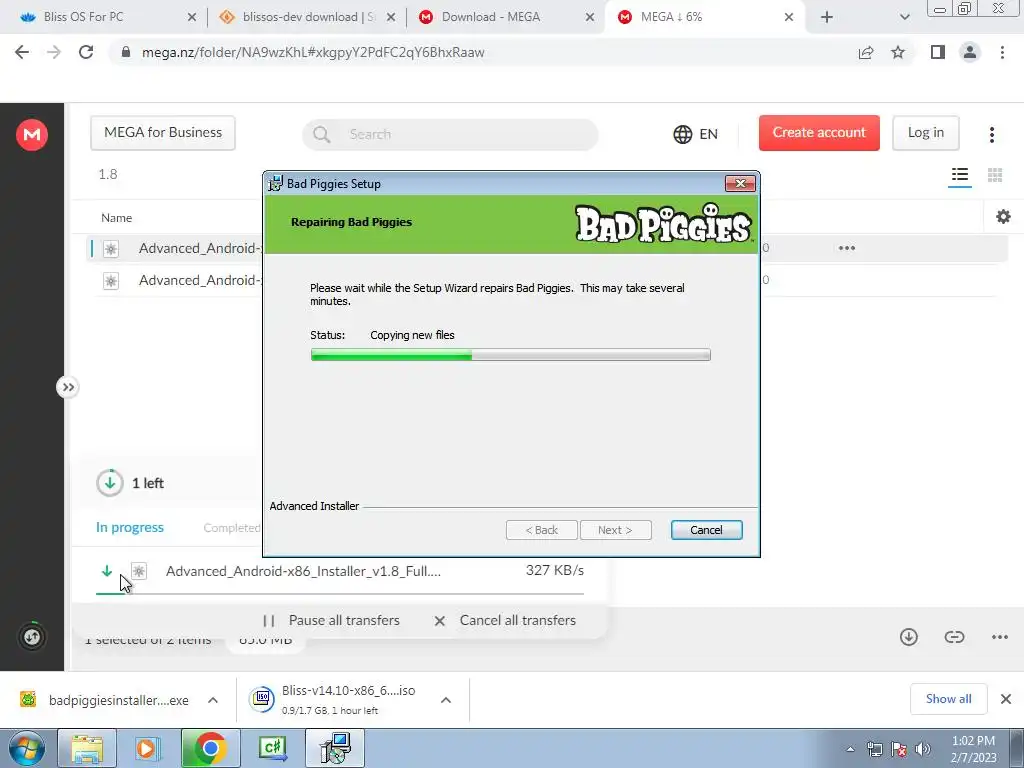Open File Explorer from the taskbar
Screen dimensions: 1024x768
point(88,748)
